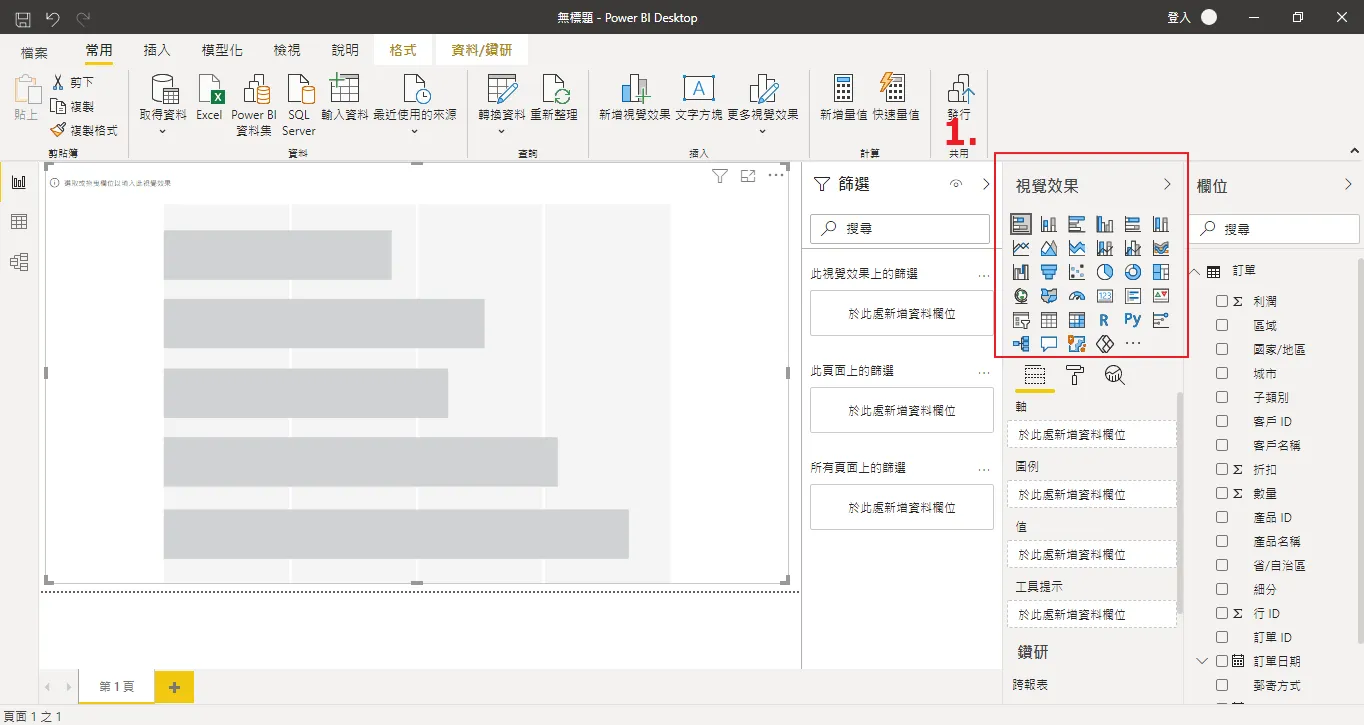The width and height of the screenshot is (1364, 725).
Task: Choose the globe map visual
Action: click(x=1021, y=296)
